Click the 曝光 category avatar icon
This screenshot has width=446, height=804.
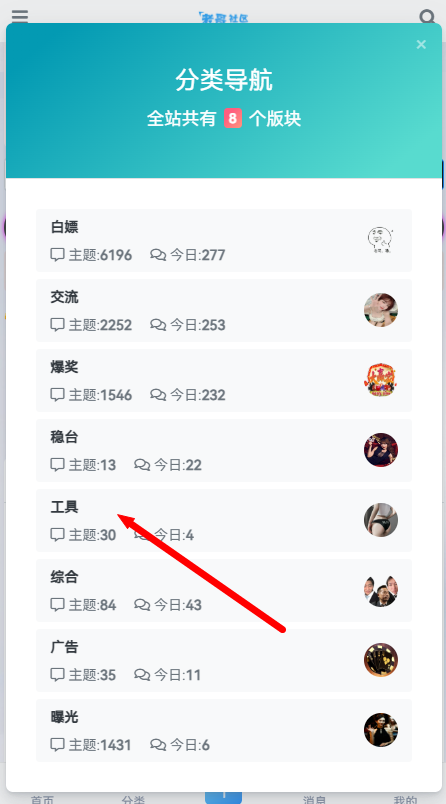click(381, 730)
